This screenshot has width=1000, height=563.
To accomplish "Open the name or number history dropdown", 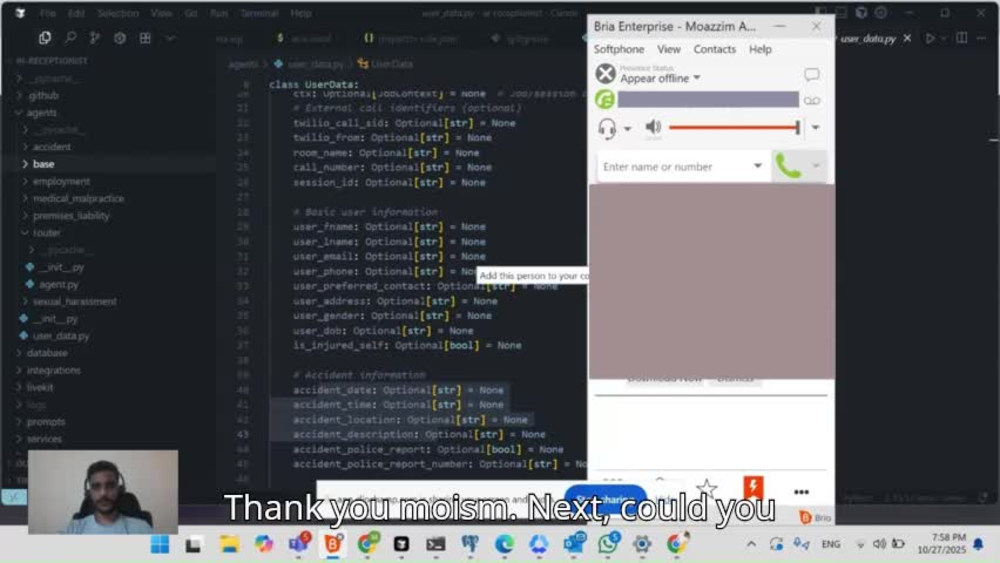I will coord(758,166).
